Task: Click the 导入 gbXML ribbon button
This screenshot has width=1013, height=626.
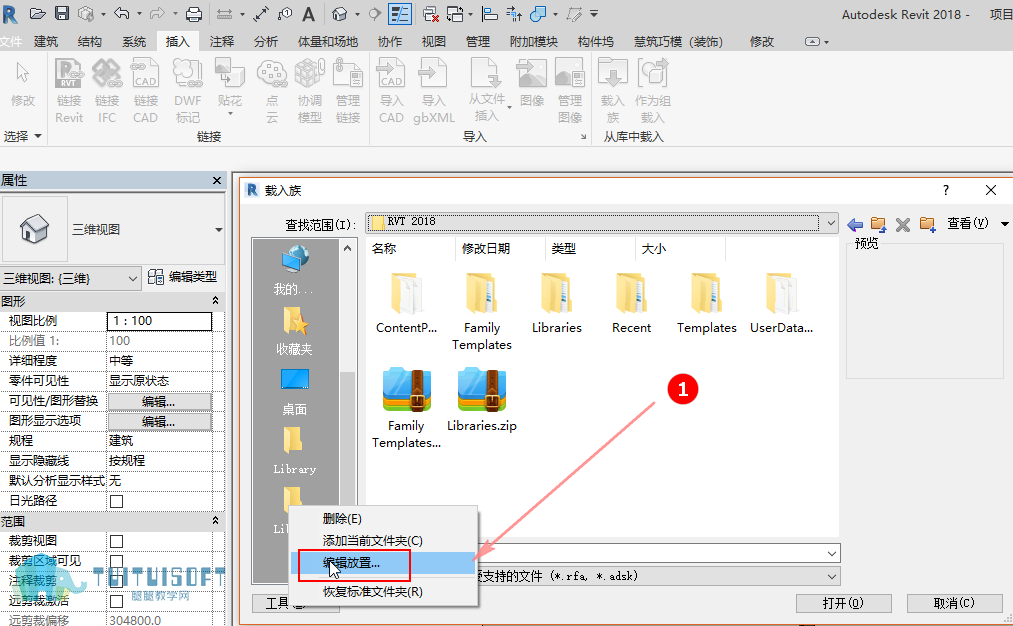Action: coord(433,90)
